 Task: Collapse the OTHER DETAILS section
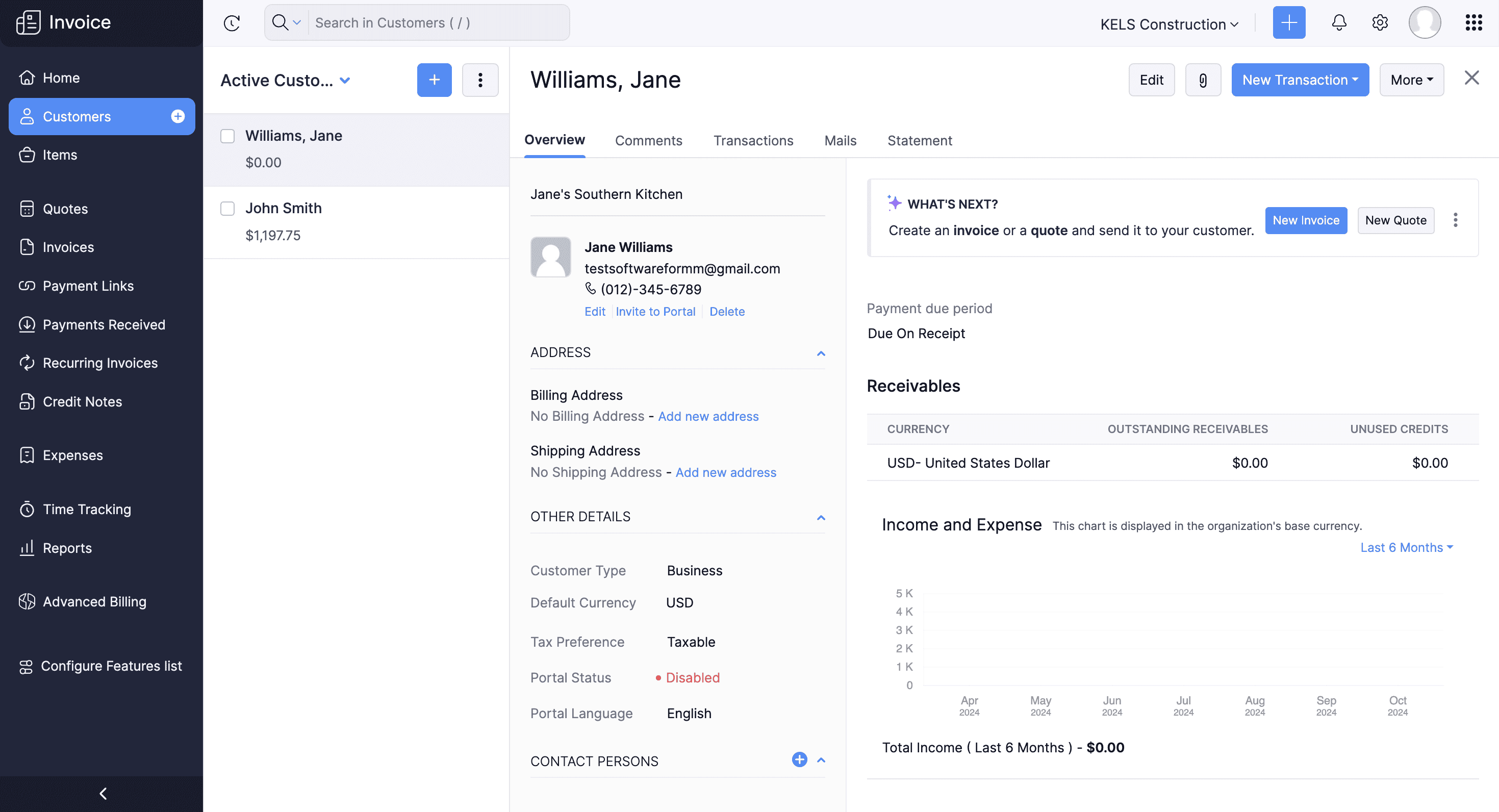(x=821, y=518)
